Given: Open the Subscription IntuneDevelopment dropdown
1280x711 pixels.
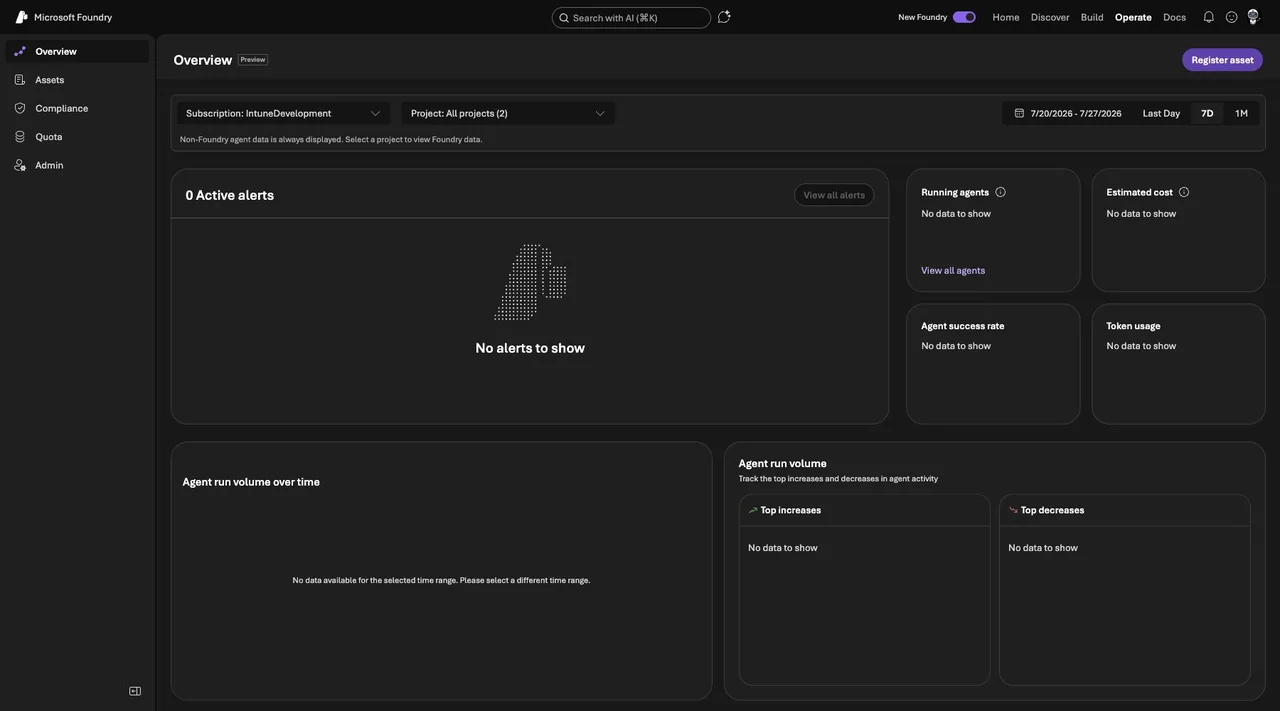Looking at the screenshot, I should pos(284,113).
